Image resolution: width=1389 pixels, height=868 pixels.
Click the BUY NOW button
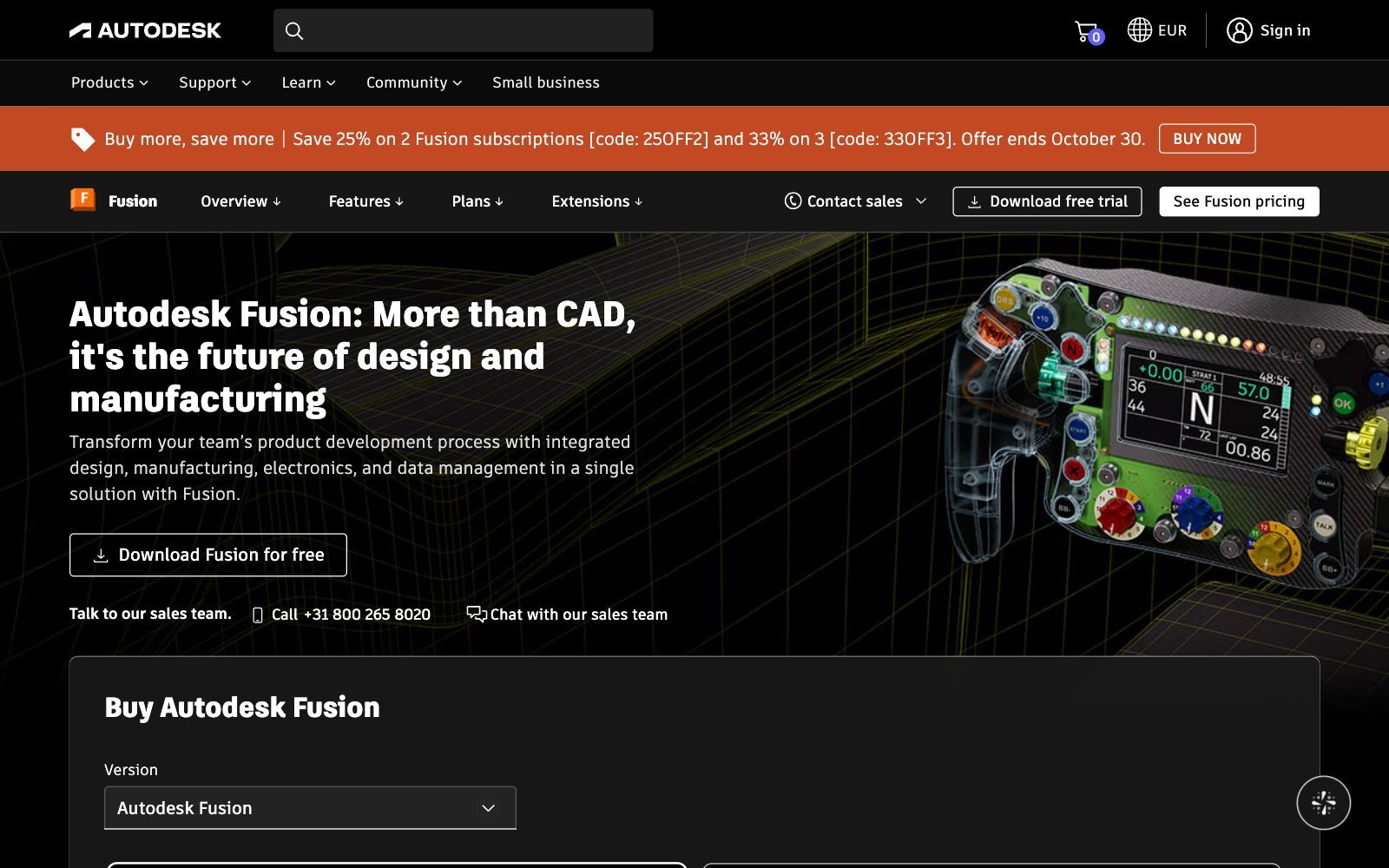point(1207,139)
